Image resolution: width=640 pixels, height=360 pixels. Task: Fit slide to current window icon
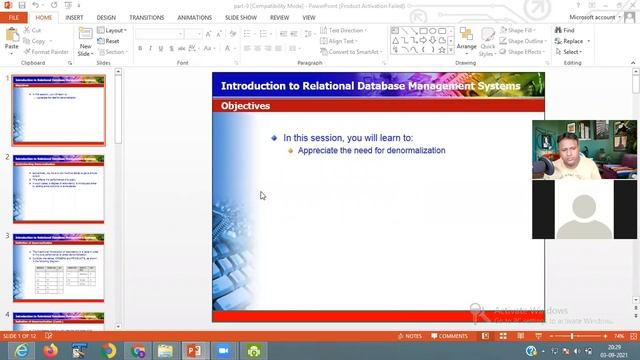pyautogui.click(x=633, y=336)
